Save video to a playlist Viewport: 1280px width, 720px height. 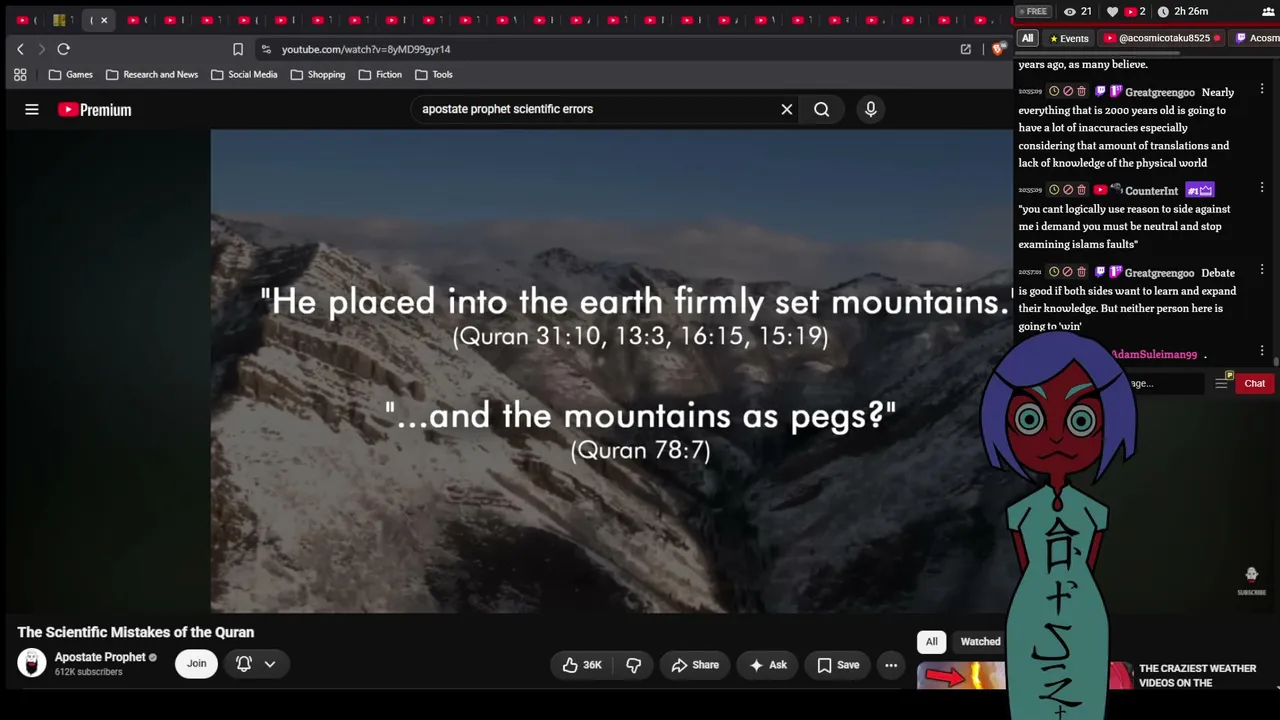point(838,665)
